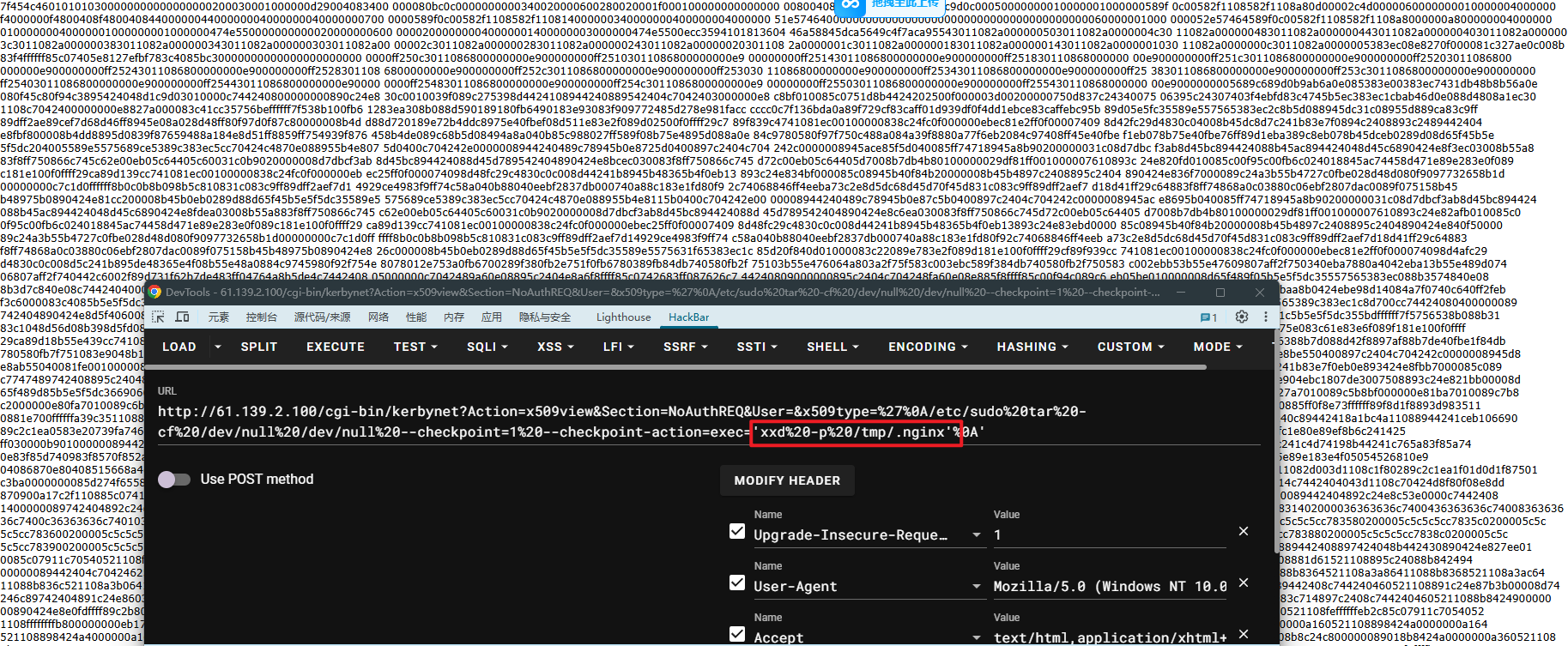Click the LOAD button

coord(179,347)
